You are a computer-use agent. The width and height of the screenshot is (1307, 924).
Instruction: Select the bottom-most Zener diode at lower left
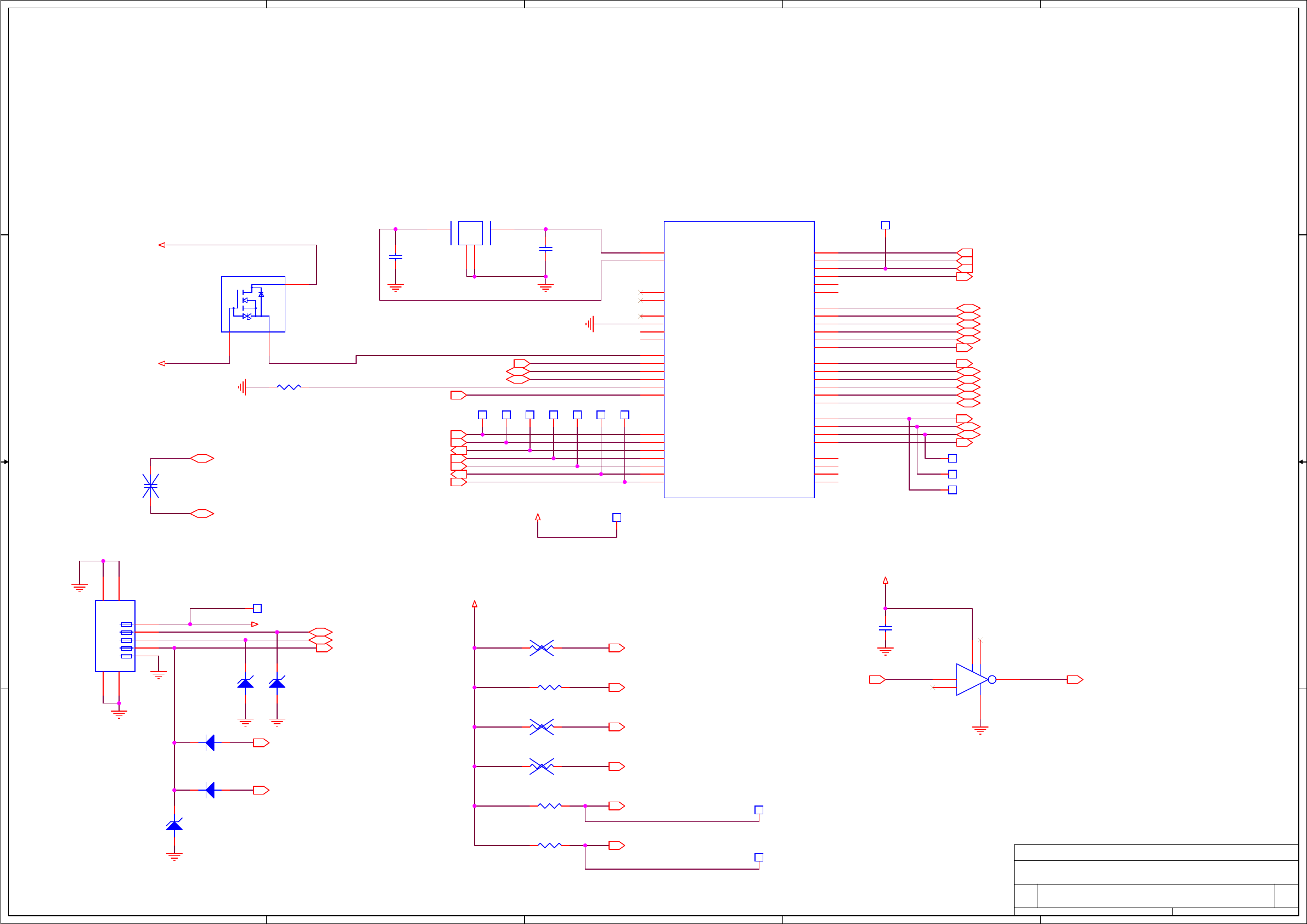point(174,825)
